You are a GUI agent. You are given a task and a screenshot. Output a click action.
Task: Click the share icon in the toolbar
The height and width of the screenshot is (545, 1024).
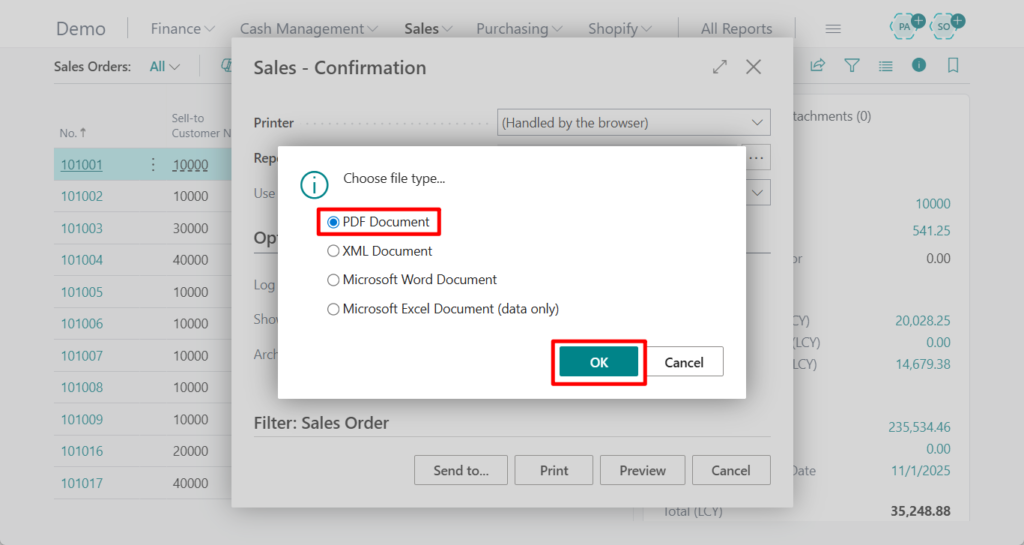coord(818,66)
